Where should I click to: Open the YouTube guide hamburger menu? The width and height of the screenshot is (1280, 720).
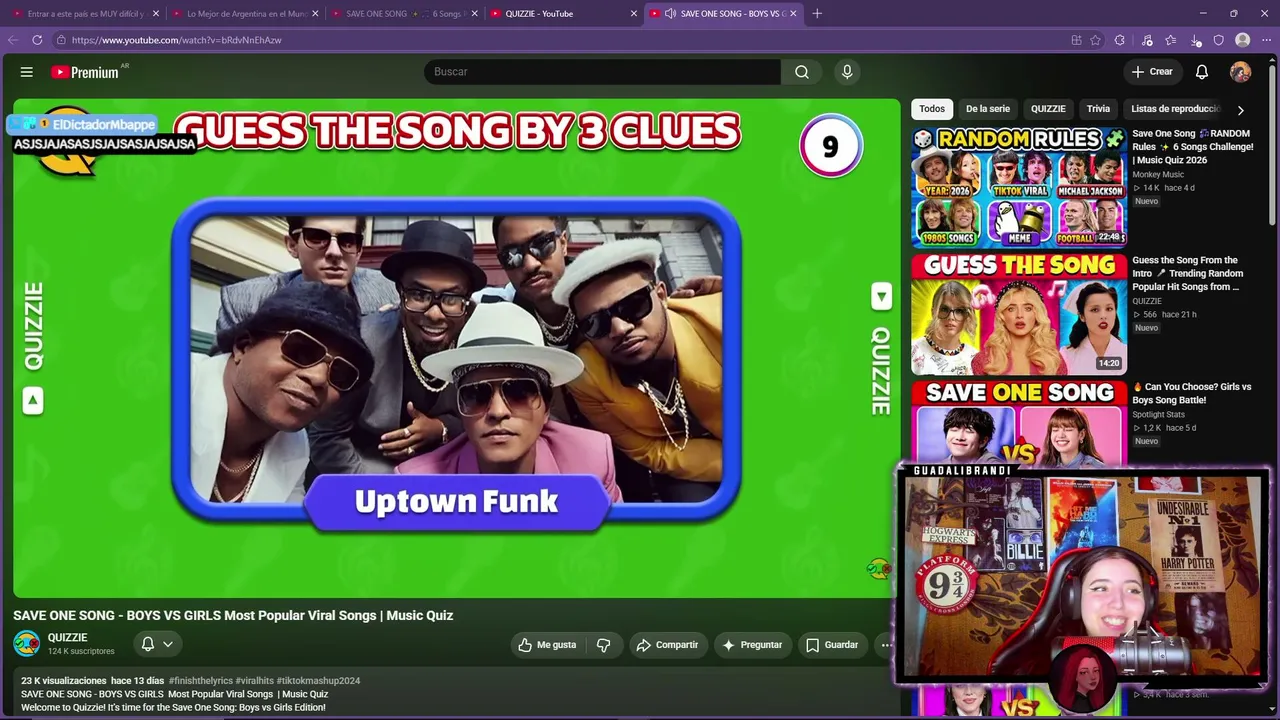27,72
